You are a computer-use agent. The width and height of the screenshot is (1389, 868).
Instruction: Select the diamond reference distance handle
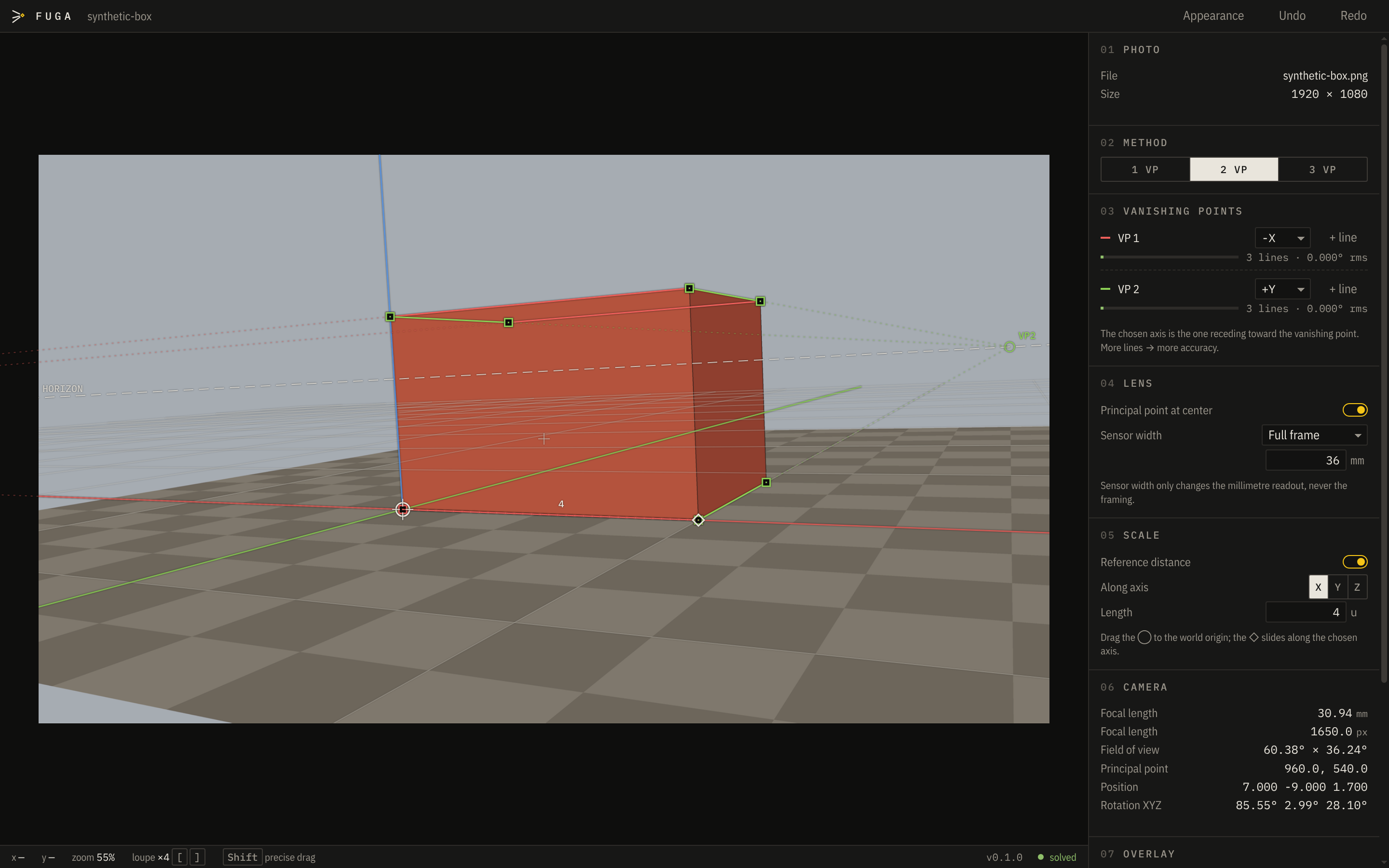coord(698,520)
